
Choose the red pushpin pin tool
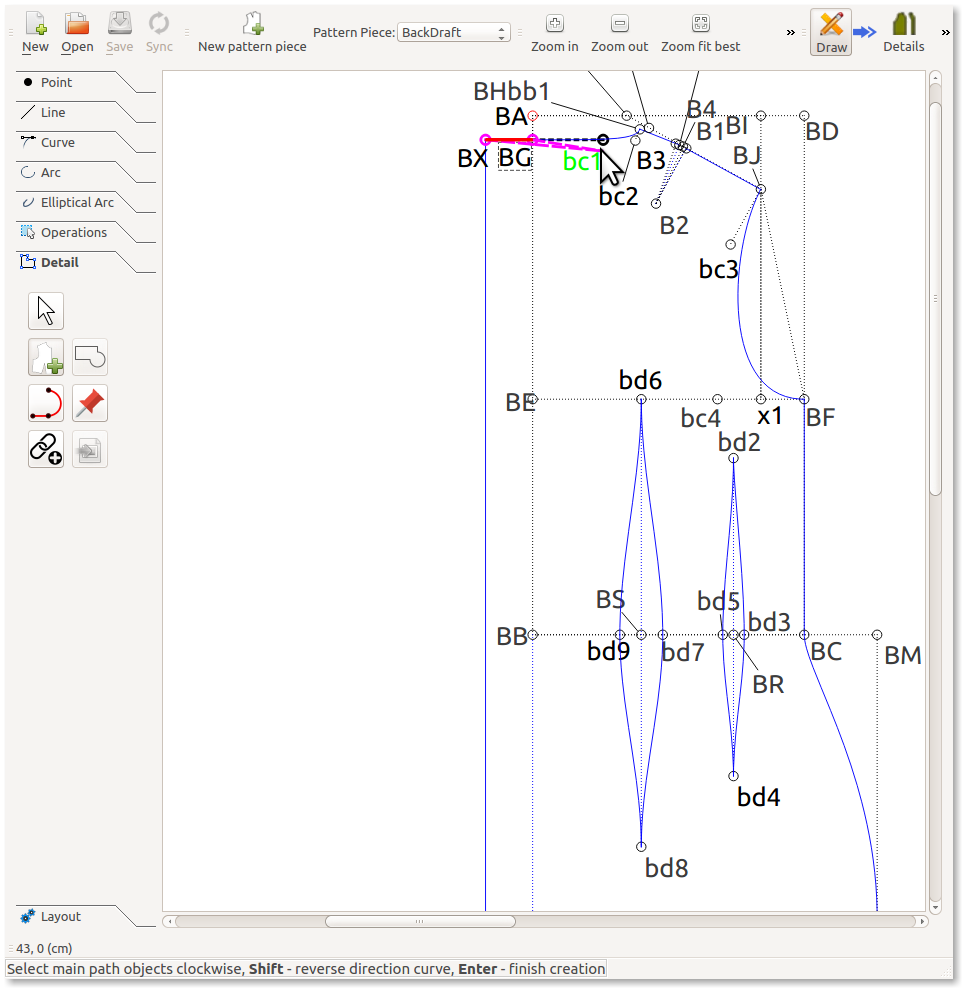[90, 403]
